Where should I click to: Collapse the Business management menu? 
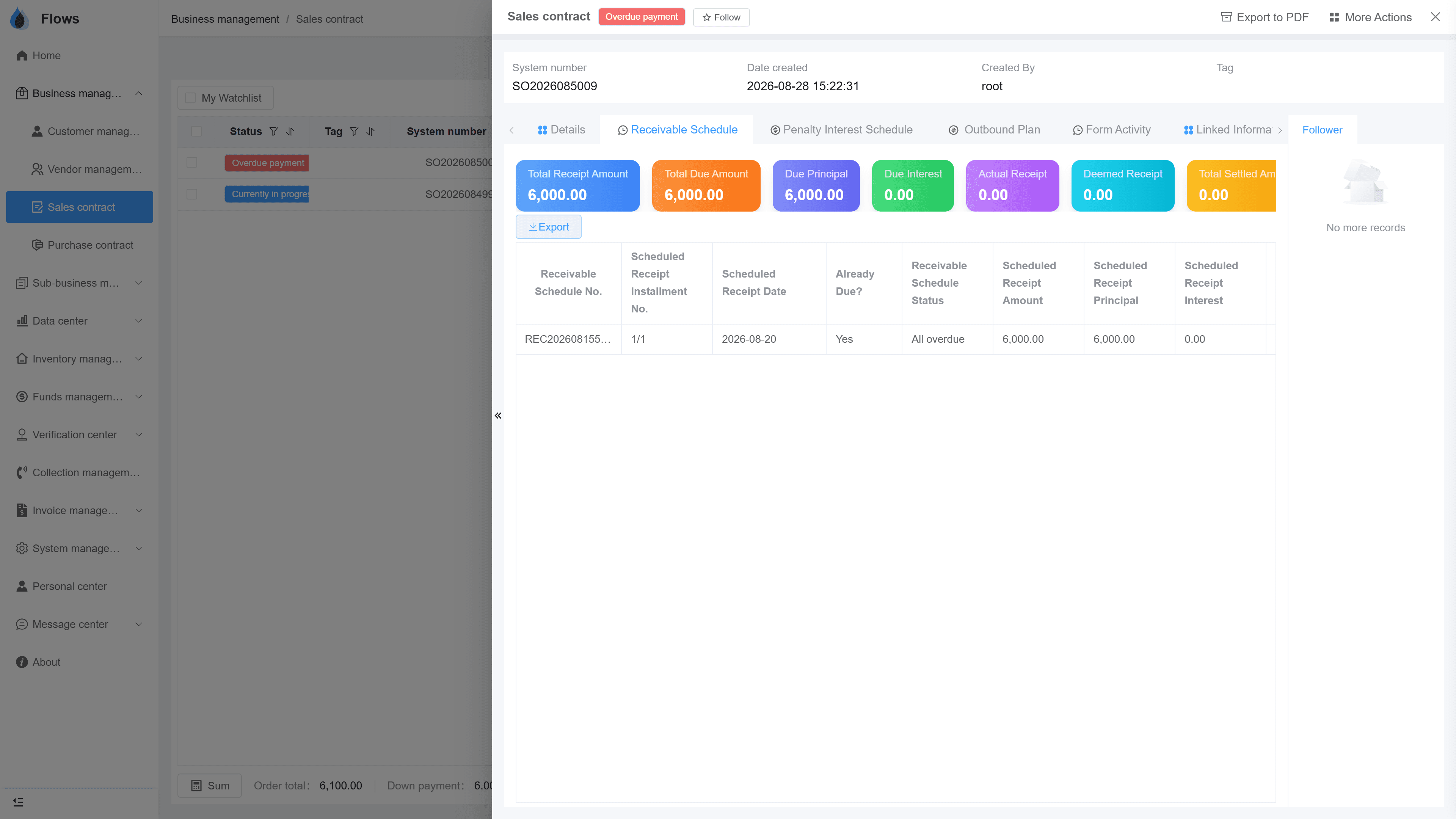coord(79,93)
